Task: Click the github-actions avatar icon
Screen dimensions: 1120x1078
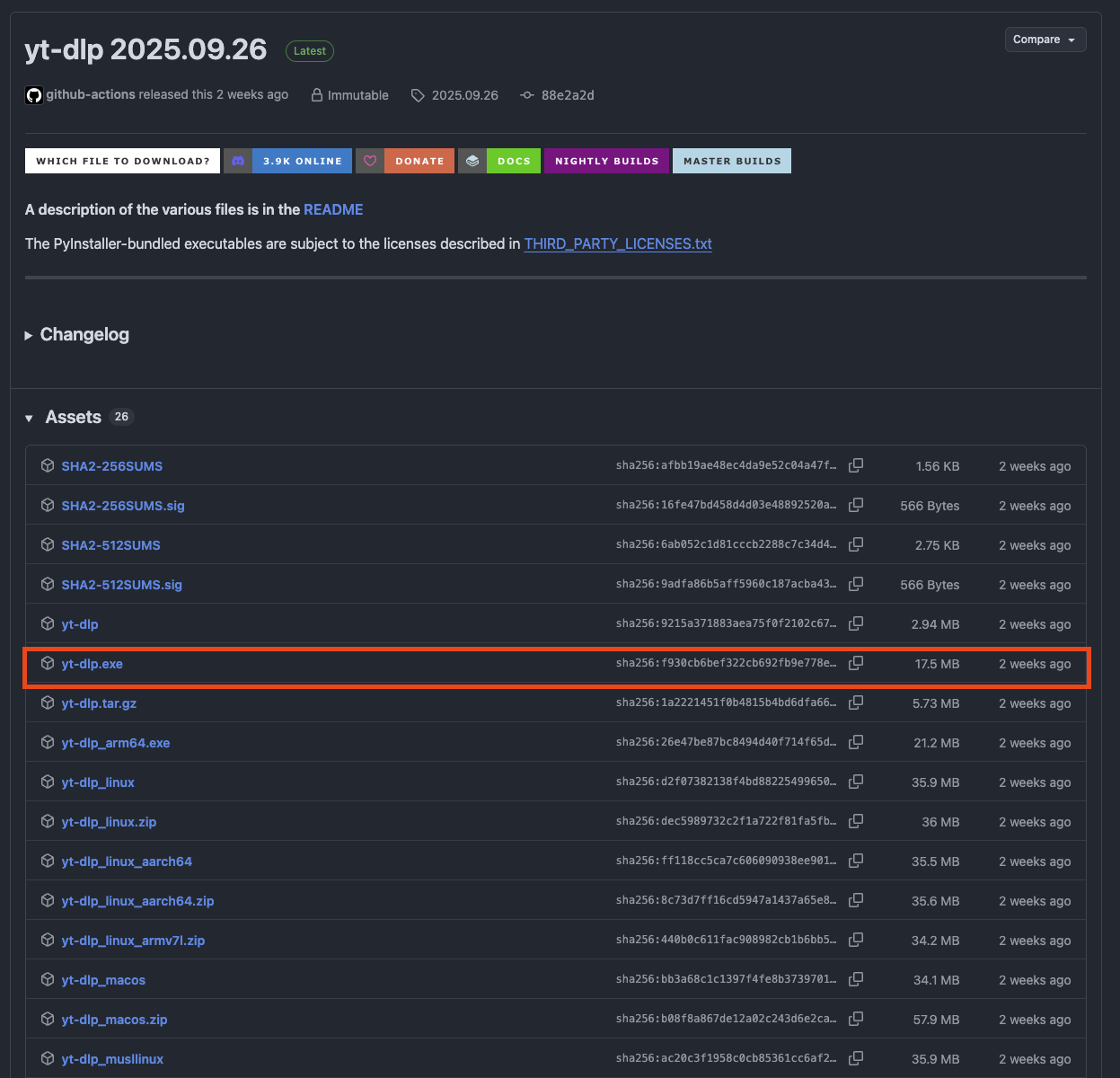Action: 34,95
